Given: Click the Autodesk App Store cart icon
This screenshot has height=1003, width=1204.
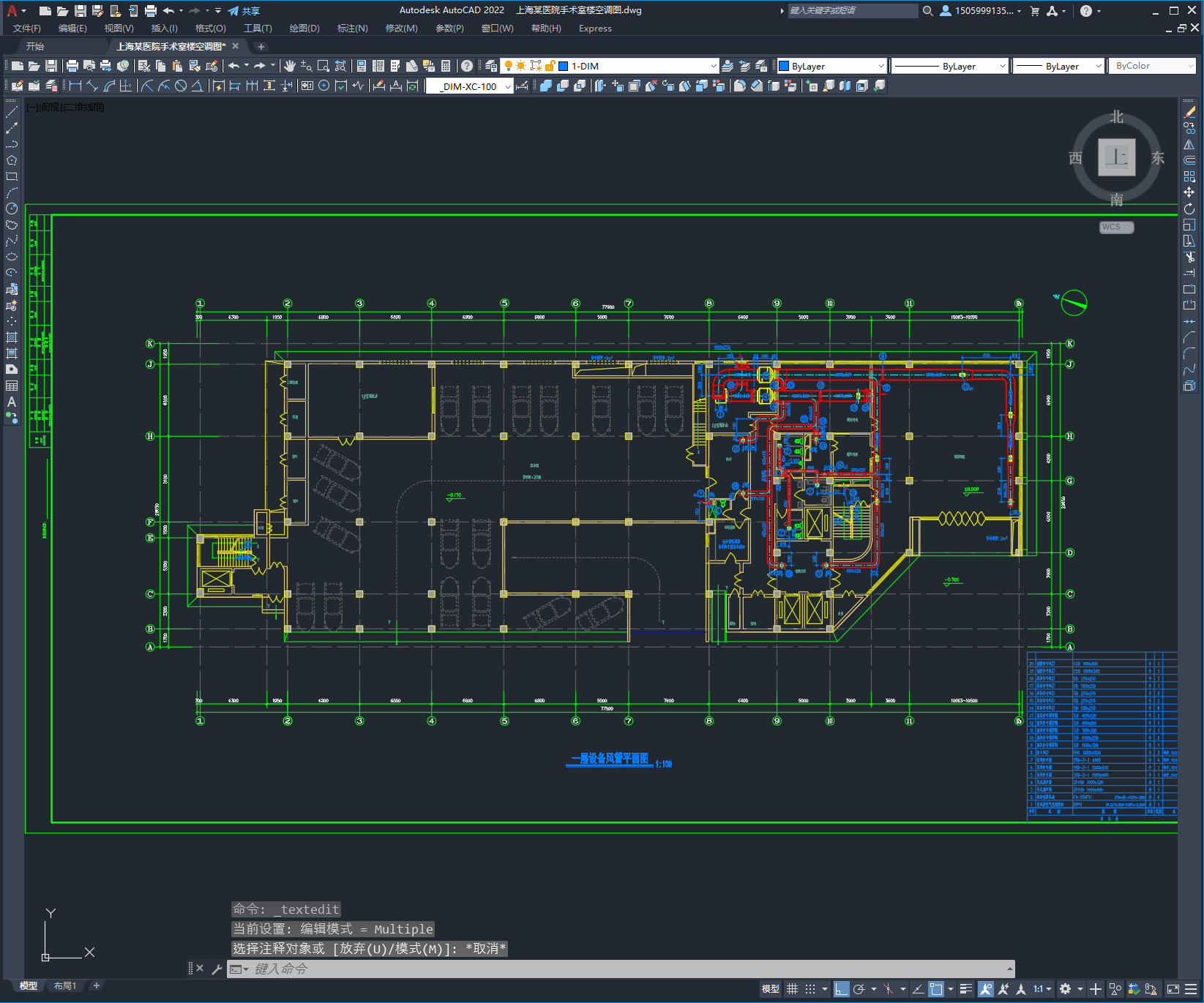Looking at the screenshot, I should click(x=1034, y=10).
